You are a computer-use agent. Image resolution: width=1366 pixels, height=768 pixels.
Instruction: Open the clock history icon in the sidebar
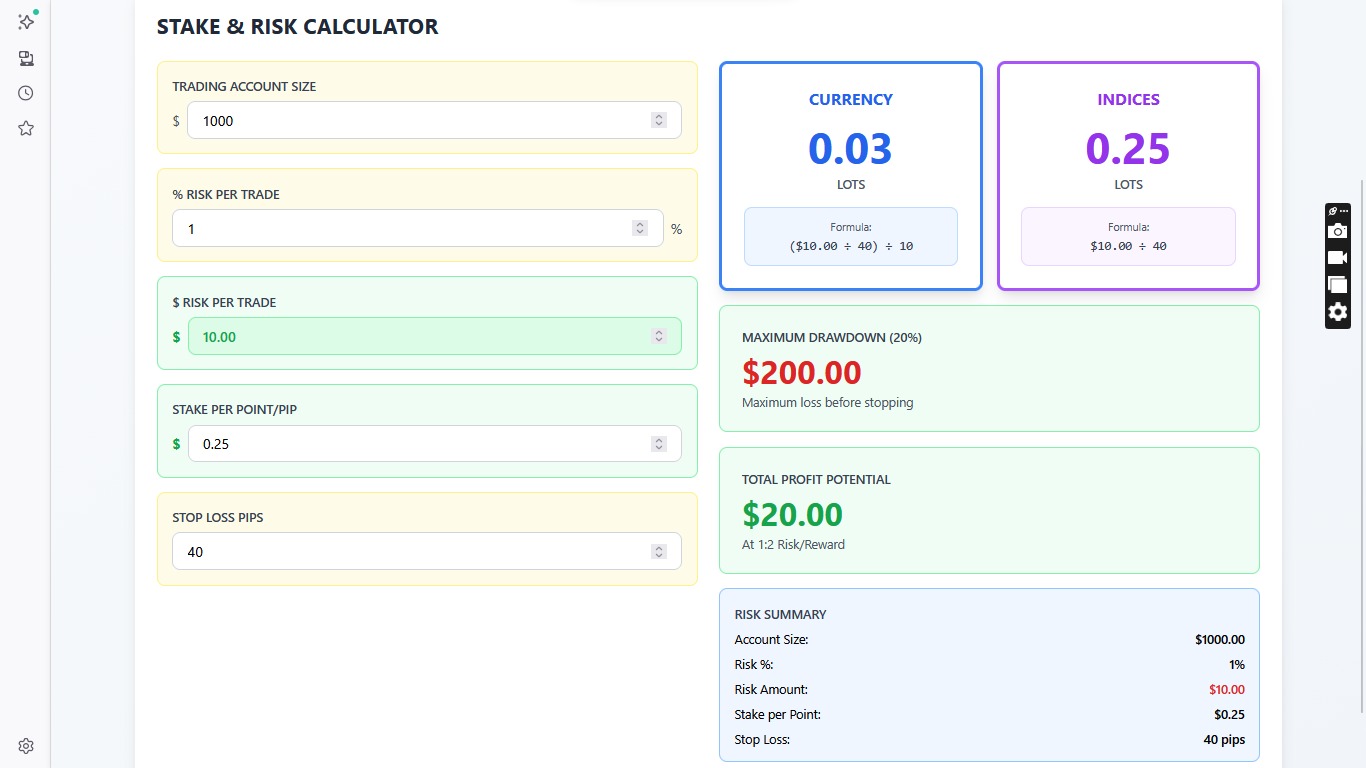coord(26,93)
